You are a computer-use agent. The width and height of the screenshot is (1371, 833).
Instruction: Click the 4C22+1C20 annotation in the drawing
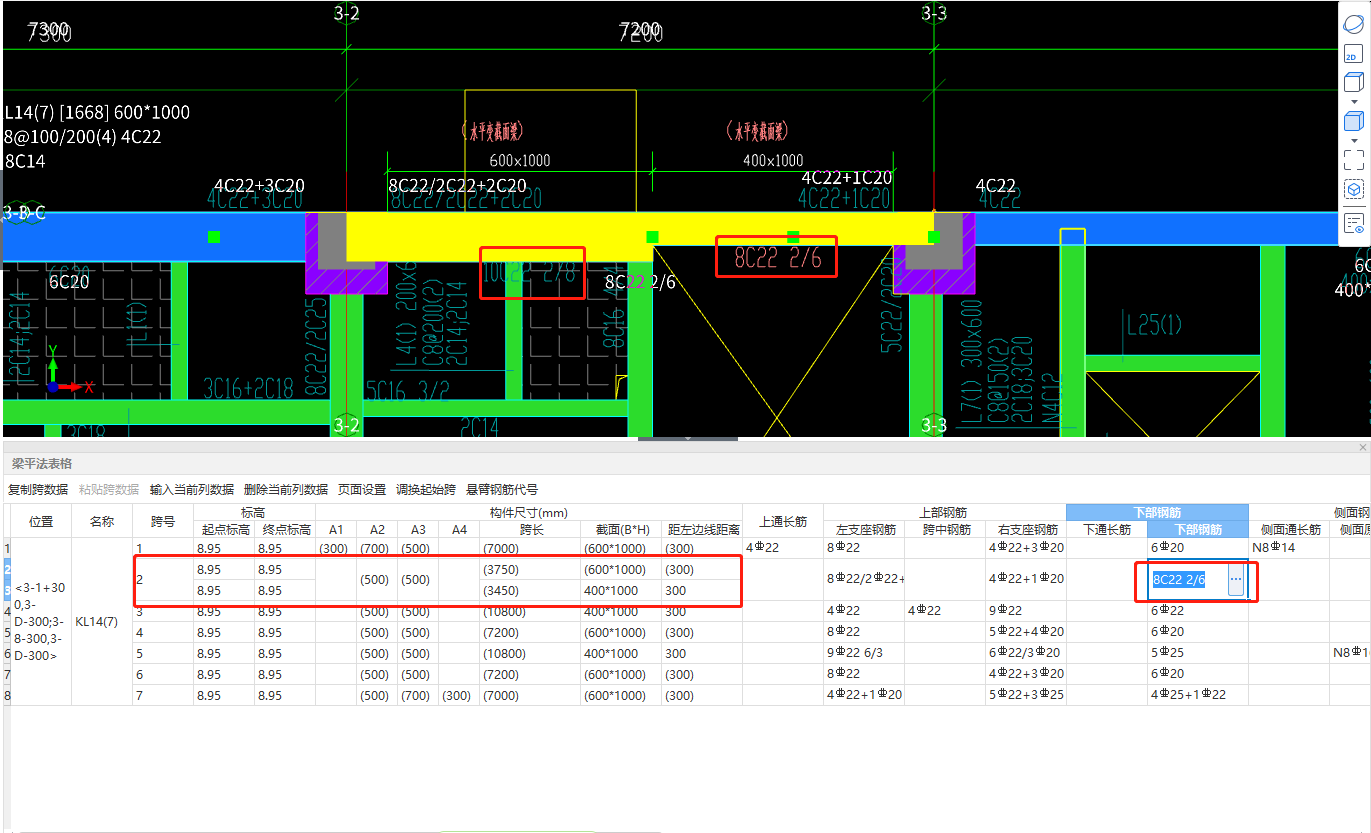(x=846, y=178)
